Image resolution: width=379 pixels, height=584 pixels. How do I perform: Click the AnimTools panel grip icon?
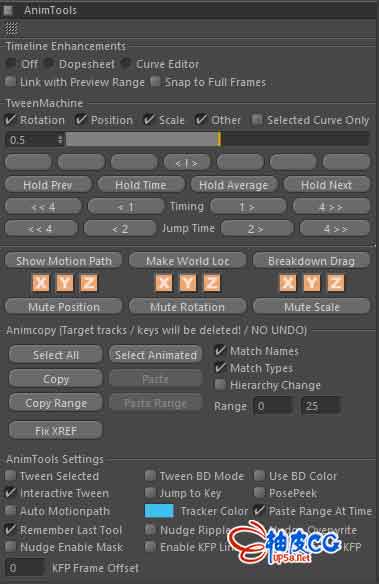point(12,28)
